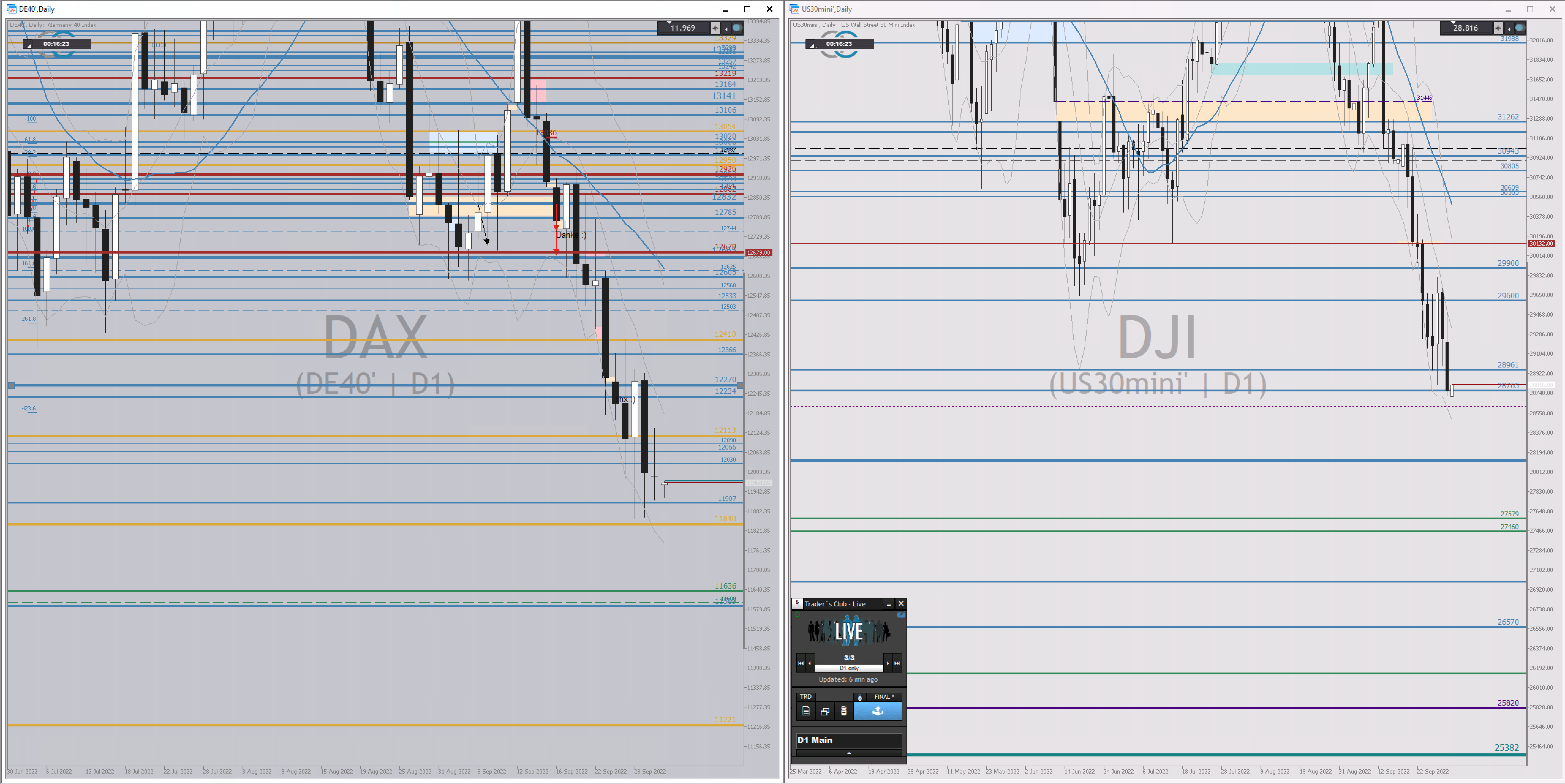Click the 28.816 price display on the US30mini chart
Viewport: 1565px width, 784px height.
tap(1465, 28)
